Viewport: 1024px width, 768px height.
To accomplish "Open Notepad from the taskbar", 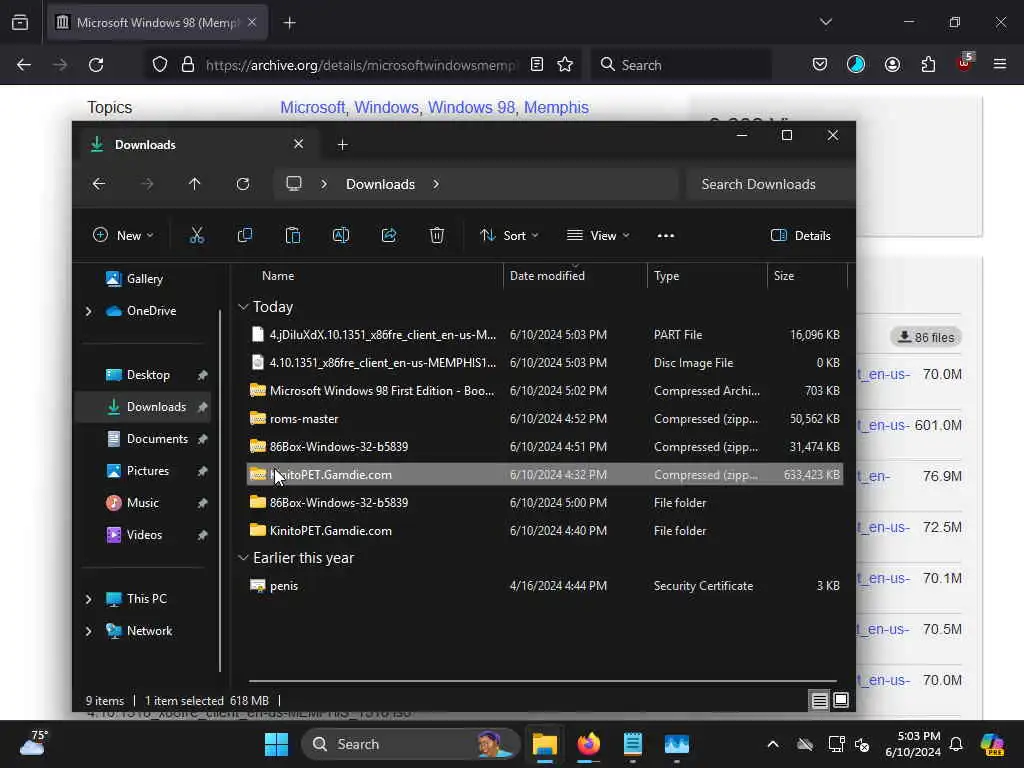I will (633, 744).
